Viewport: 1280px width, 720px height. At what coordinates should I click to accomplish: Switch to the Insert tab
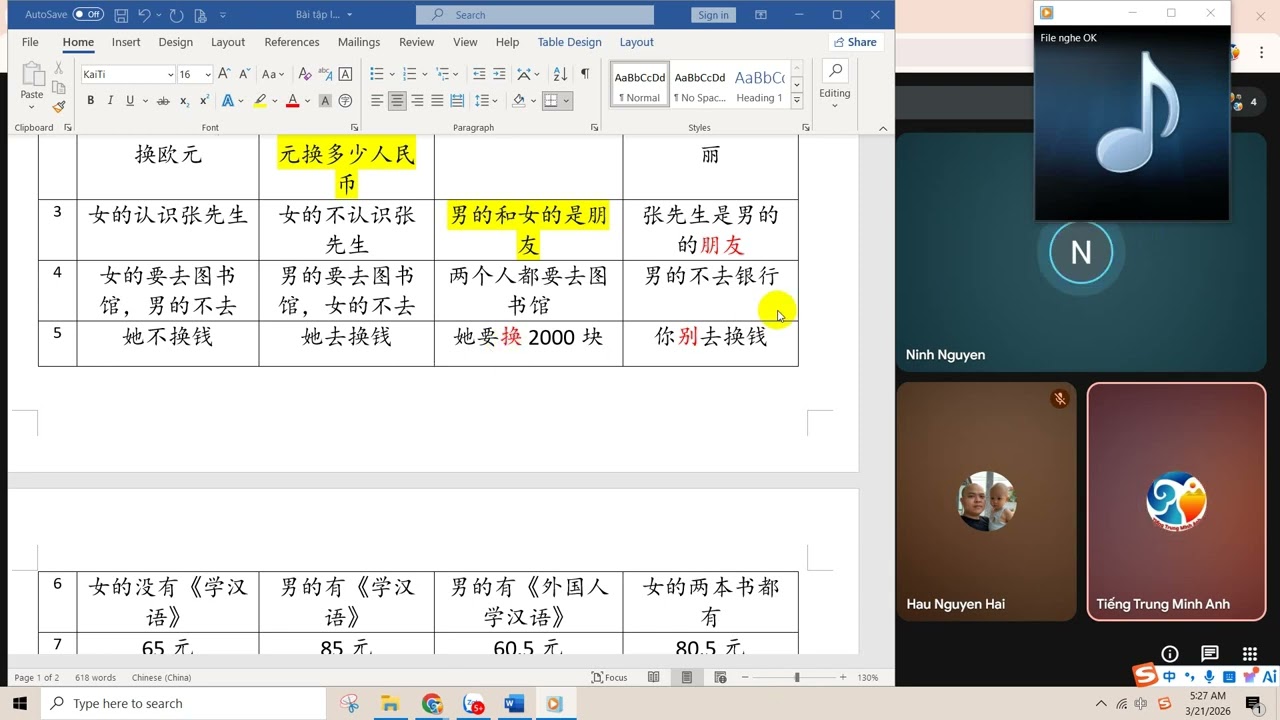tap(126, 42)
